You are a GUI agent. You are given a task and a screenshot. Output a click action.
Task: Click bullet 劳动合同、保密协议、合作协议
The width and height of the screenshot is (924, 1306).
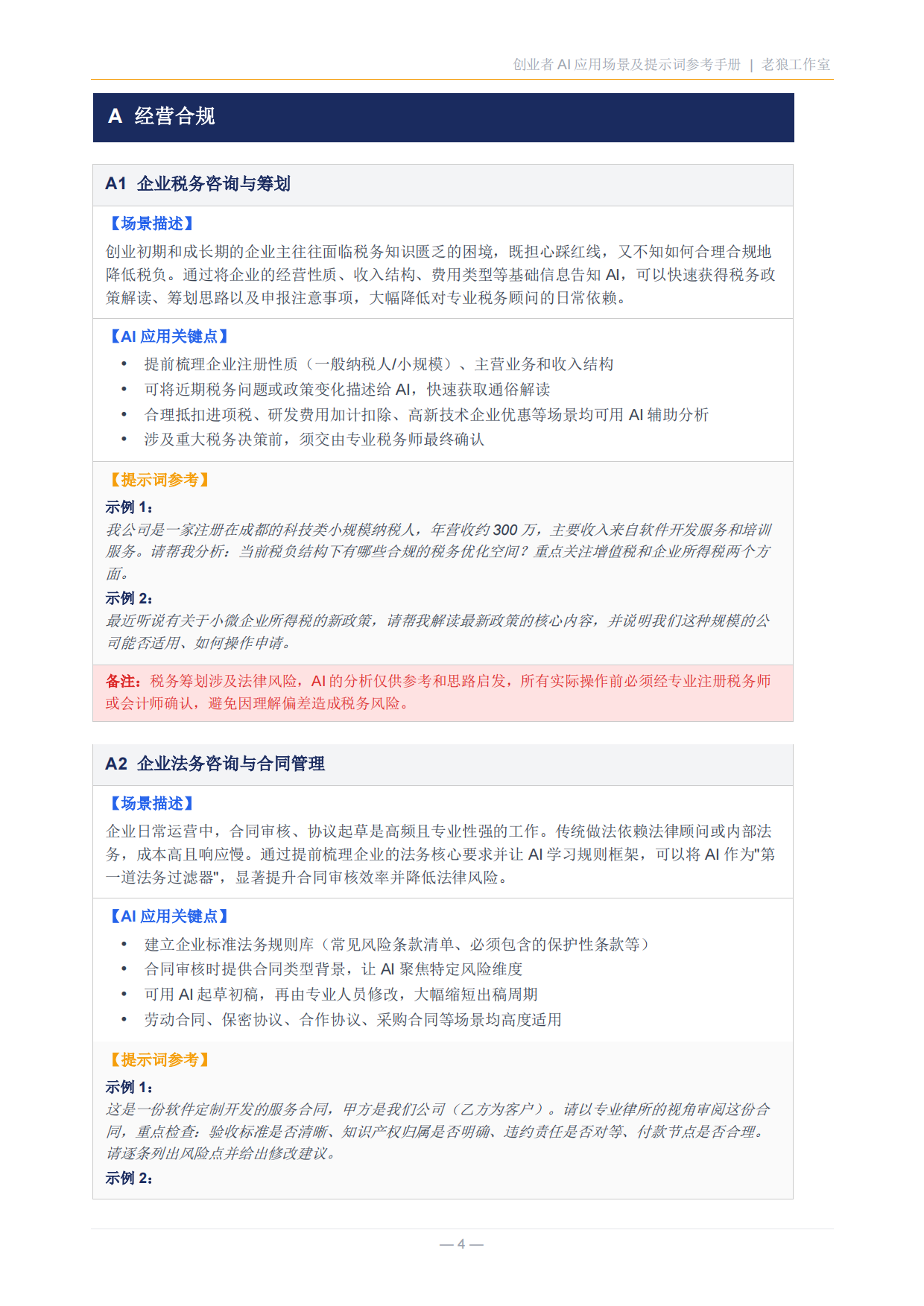pyautogui.click(x=352, y=1020)
